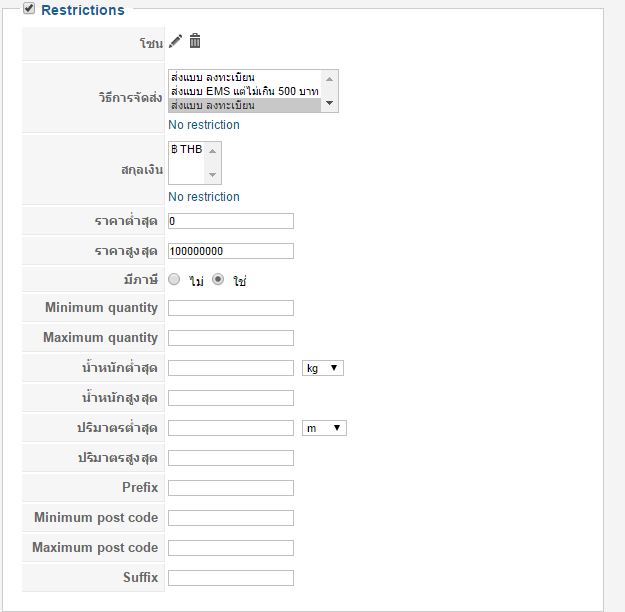Click No restriction under shipping methods

point(204,125)
